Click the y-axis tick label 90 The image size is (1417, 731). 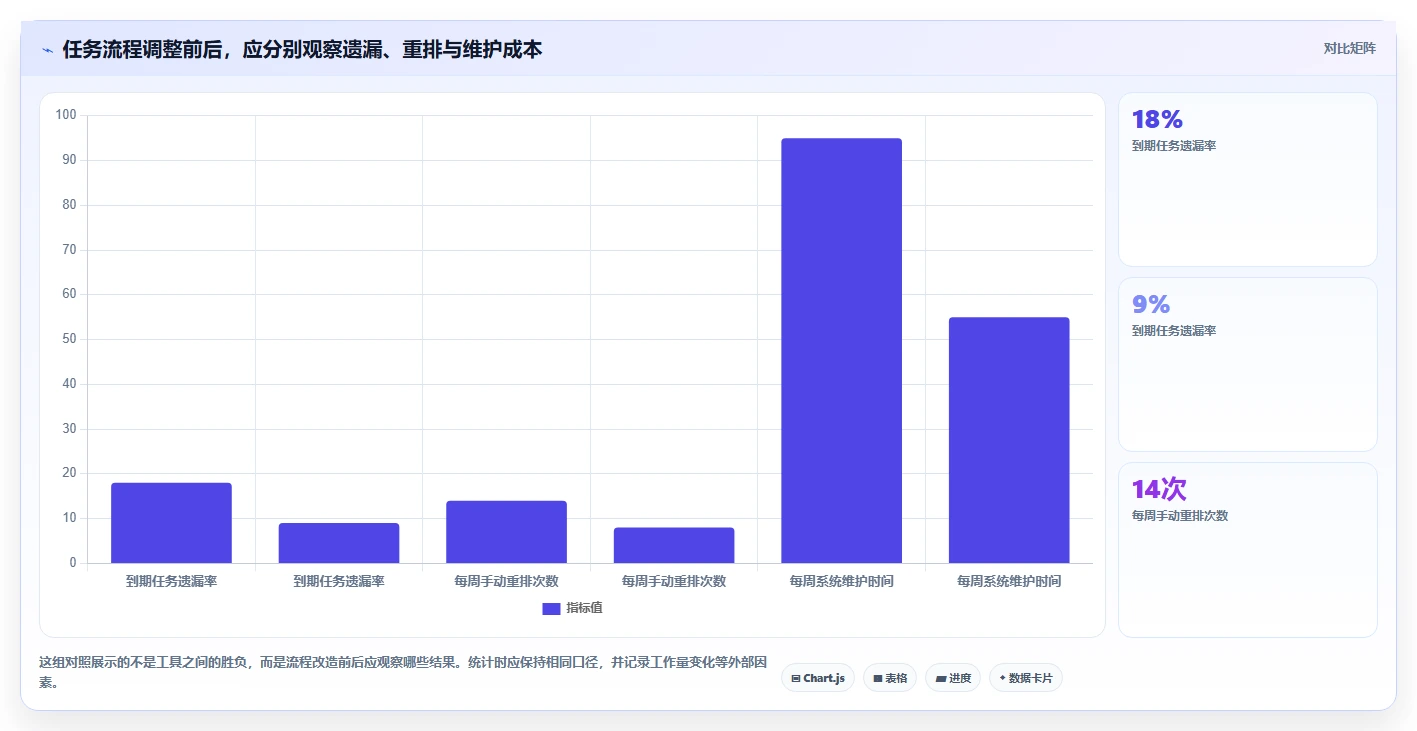point(69,160)
